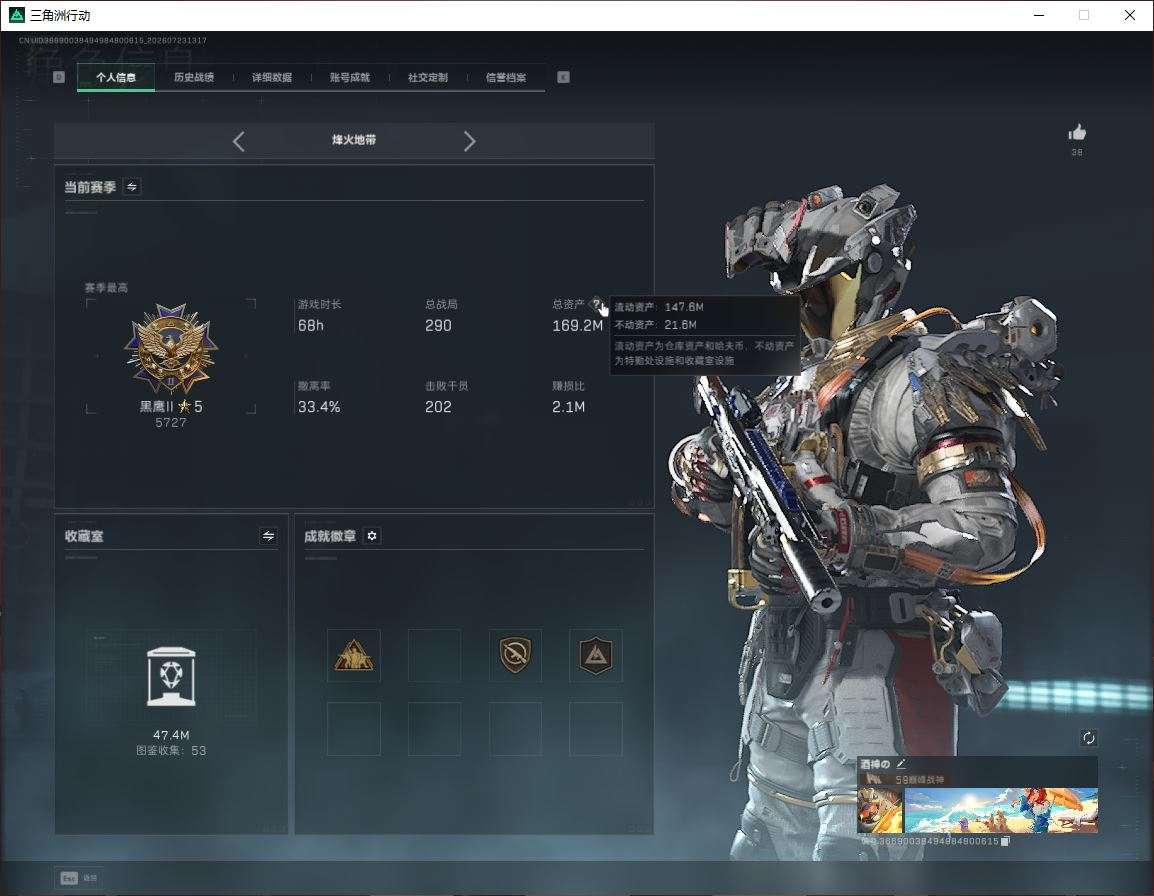Click the rank score 5727
Viewport: 1154px width, 896px height.
[x=171, y=423]
